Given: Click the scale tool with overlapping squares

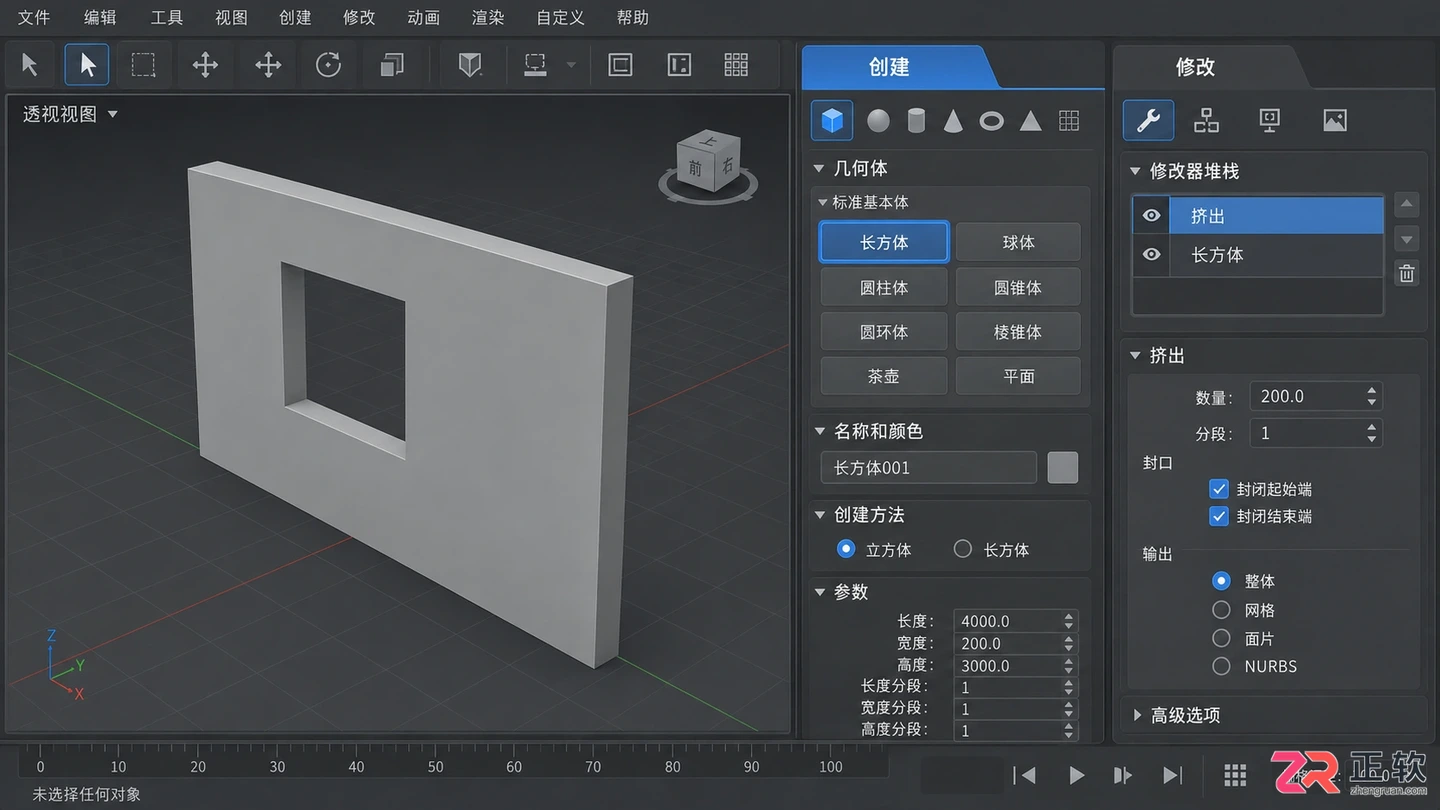Looking at the screenshot, I should tap(391, 66).
